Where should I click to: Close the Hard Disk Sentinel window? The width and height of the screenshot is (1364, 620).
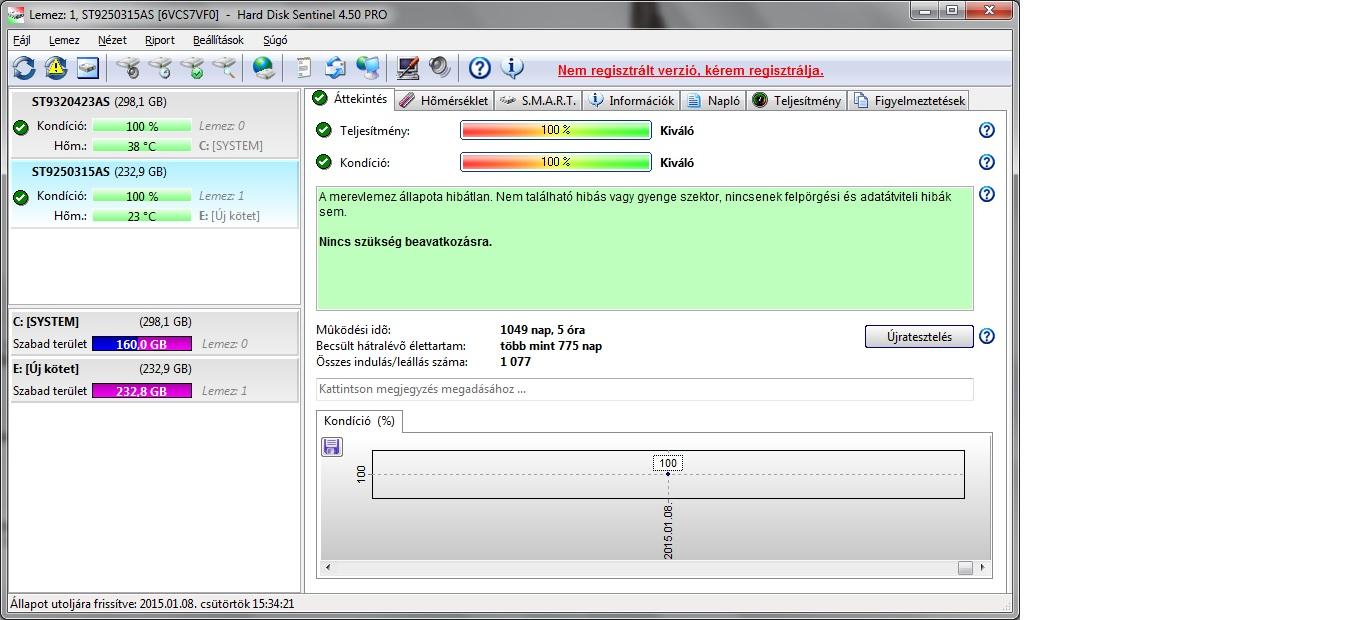[x=990, y=11]
